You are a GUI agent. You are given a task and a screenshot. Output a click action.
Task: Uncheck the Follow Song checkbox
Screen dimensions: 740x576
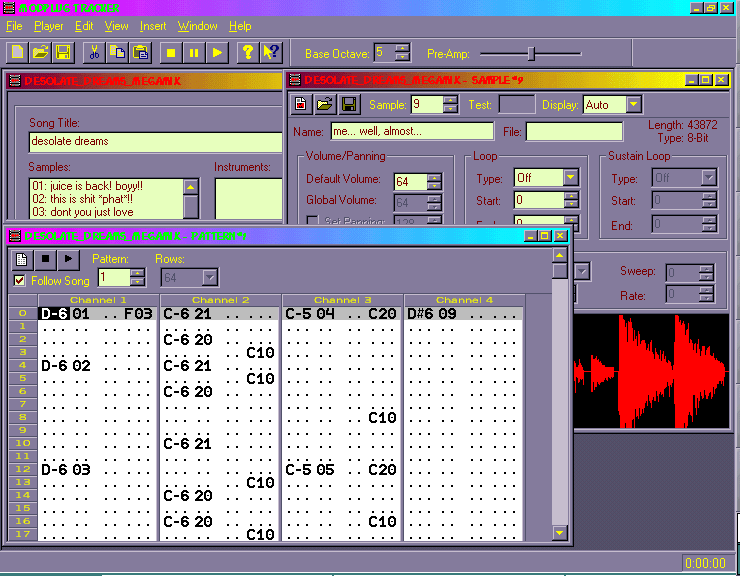click(20, 281)
